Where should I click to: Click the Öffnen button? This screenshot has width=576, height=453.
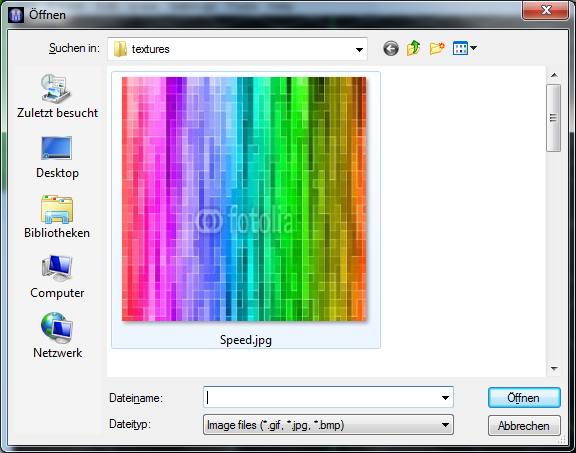click(524, 398)
